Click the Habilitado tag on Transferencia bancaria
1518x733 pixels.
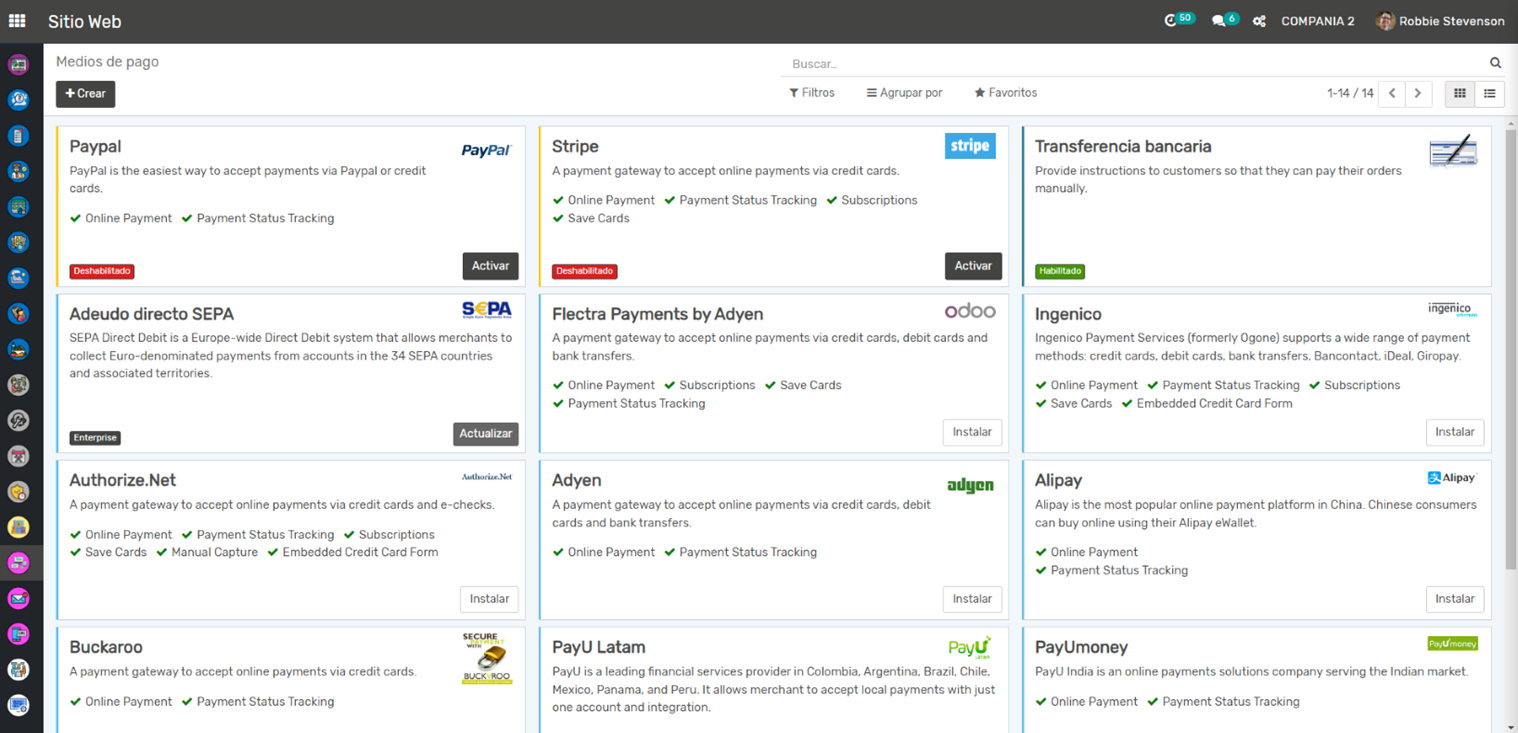pos(1060,271)
